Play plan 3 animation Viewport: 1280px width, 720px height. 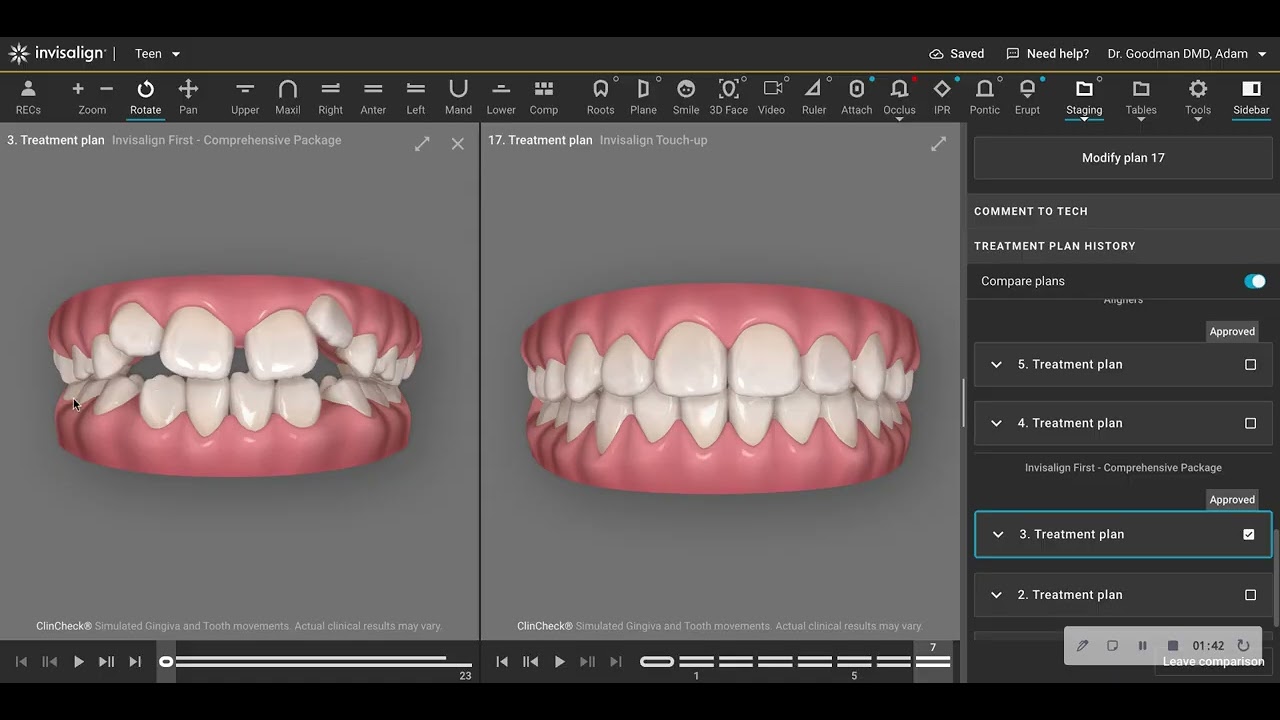tap(78, 662)
